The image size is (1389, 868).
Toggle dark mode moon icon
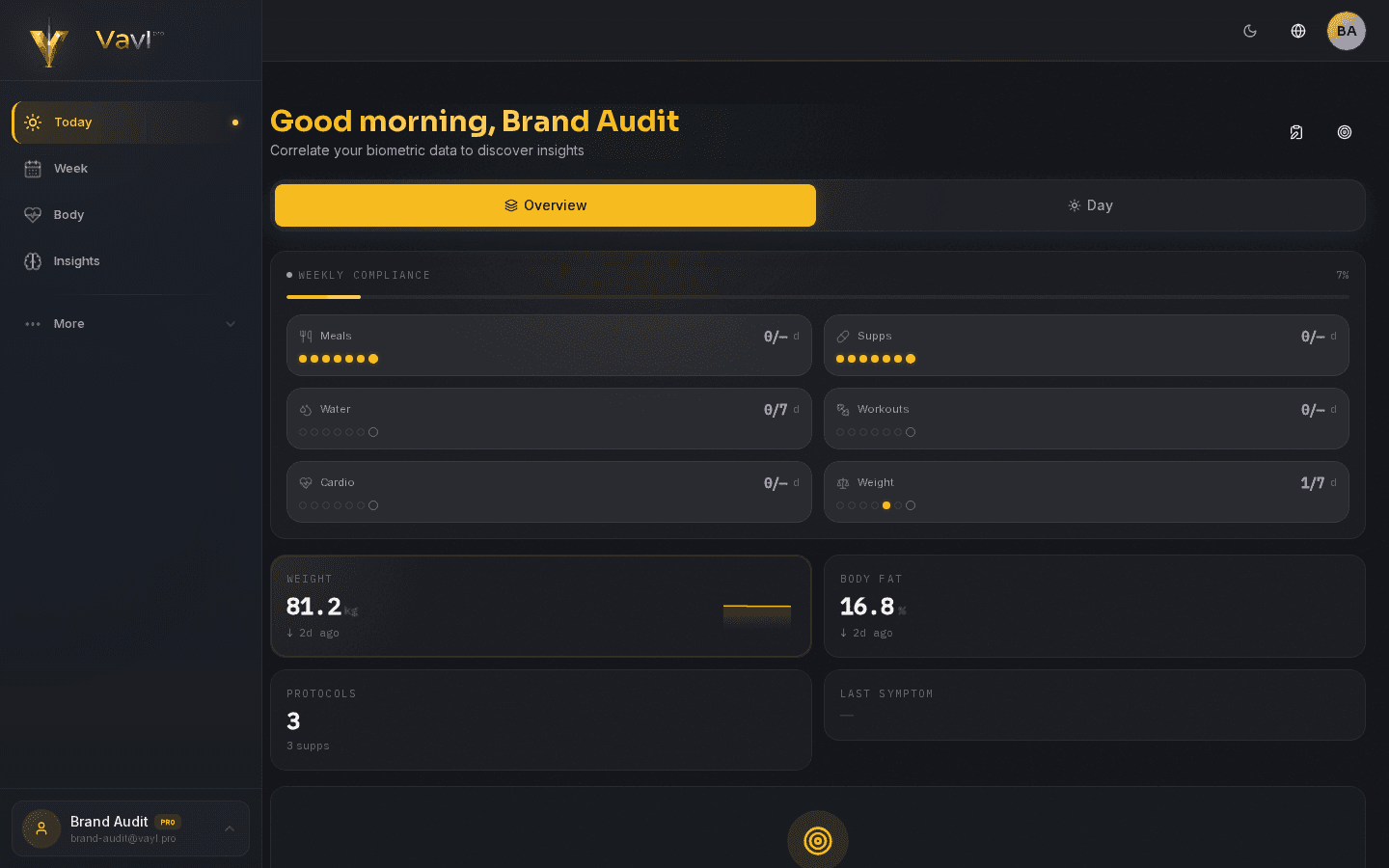tap(1250, 31)
